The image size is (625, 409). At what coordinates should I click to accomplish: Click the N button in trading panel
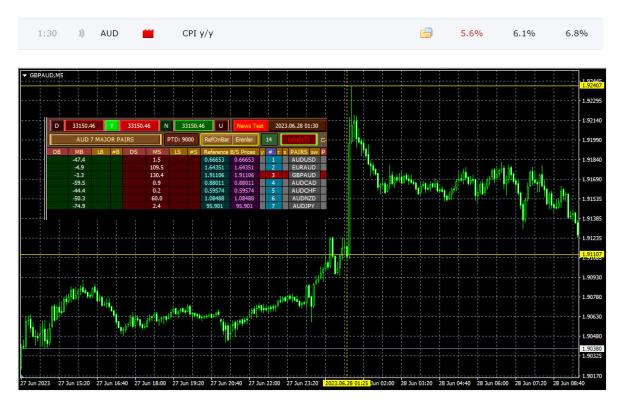click(166, 126)
